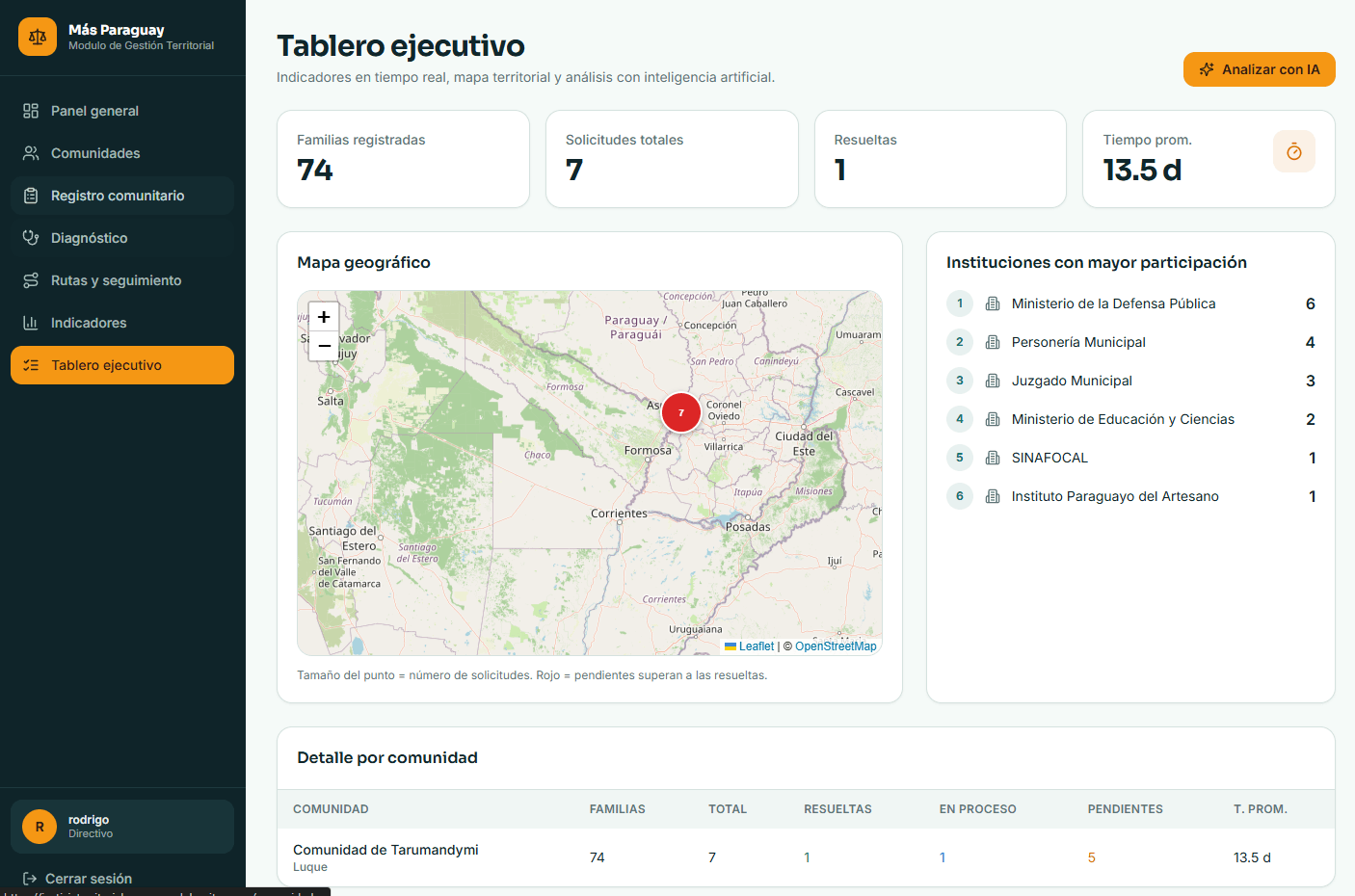Click the COMUNIDAD column header
Image resolution: width=1355 pixels, height=896 pixels.
coord(331,809)
